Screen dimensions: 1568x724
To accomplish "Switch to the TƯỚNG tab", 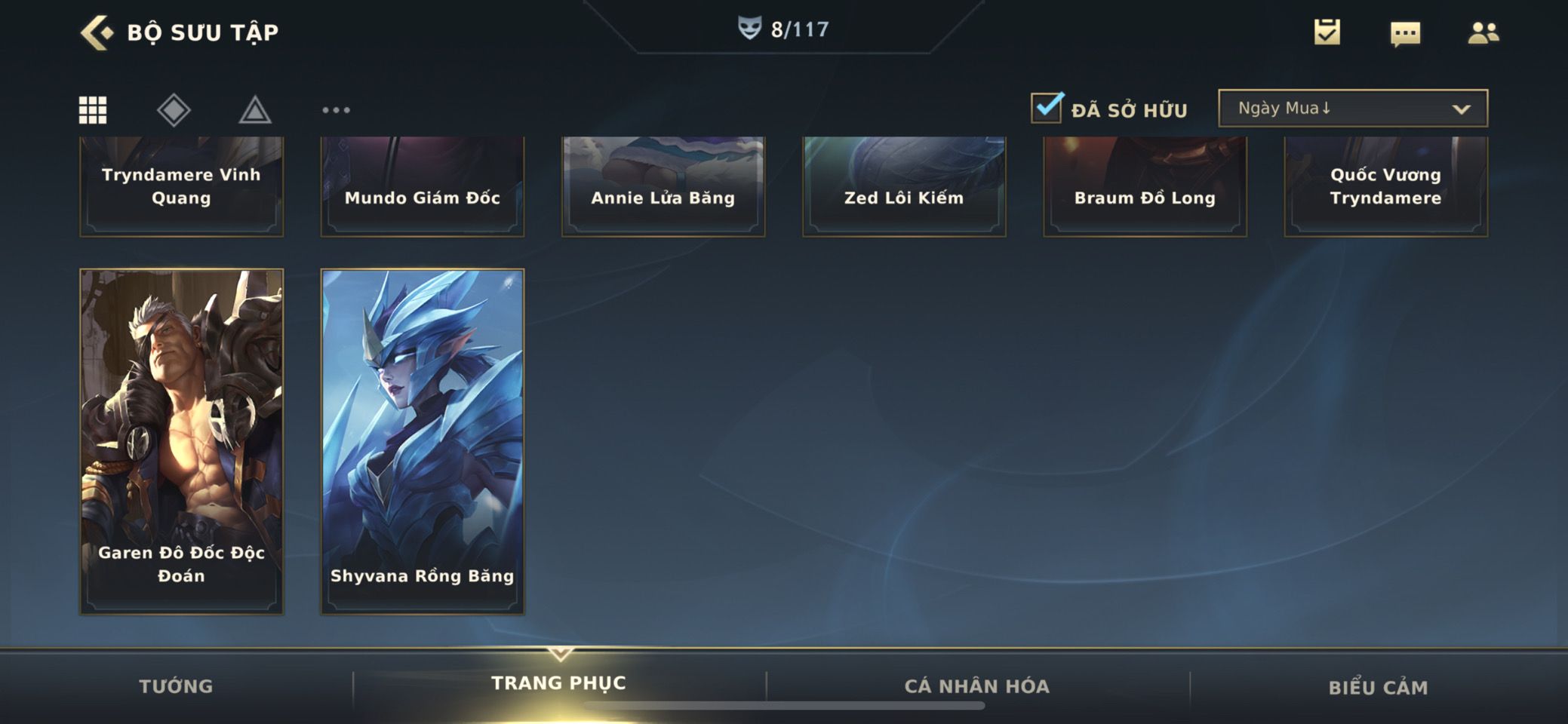I will 176,686.
